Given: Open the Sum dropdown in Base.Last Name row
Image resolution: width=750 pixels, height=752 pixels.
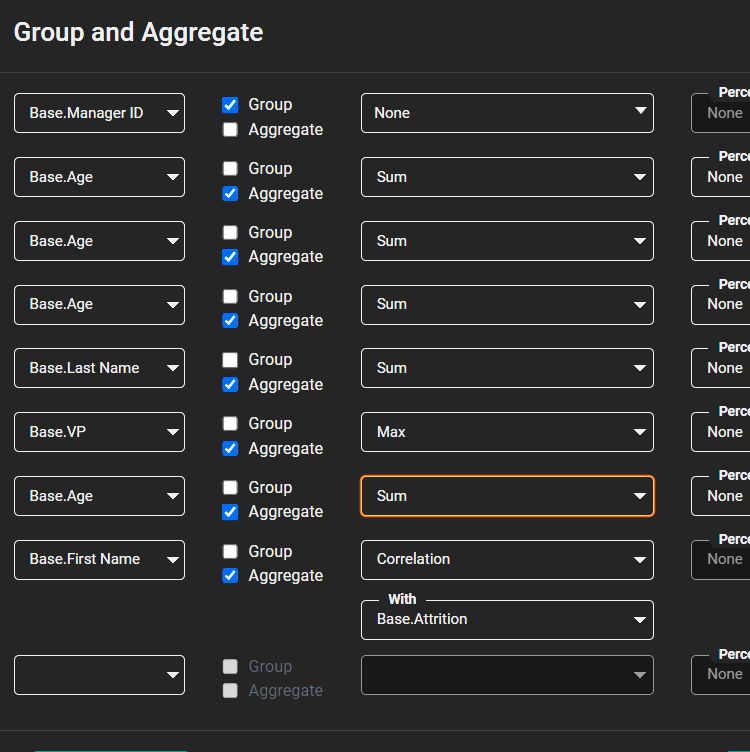Looking at the screenshot, I should 507,368.
